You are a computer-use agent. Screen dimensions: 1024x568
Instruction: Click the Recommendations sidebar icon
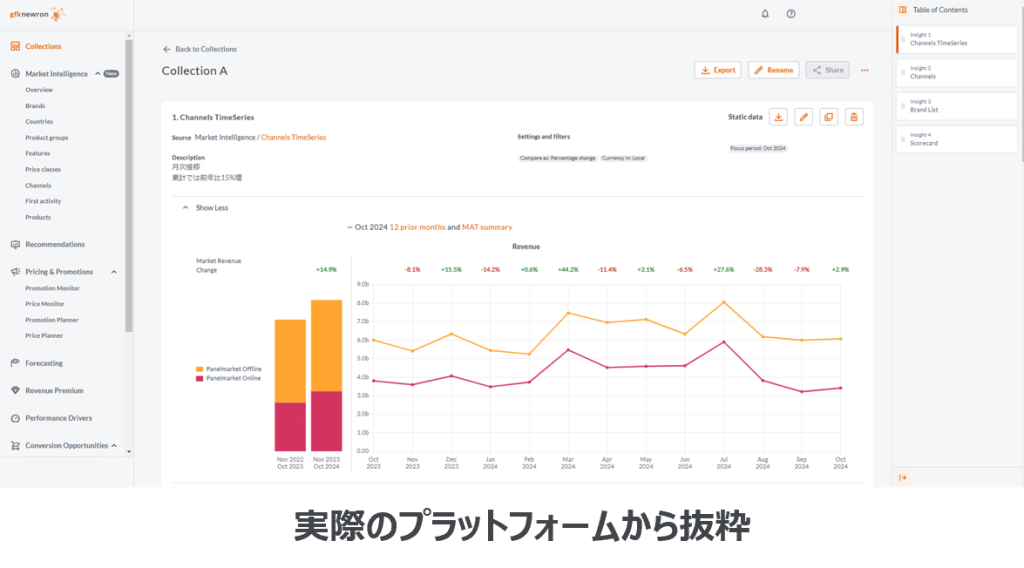point(15,244)
